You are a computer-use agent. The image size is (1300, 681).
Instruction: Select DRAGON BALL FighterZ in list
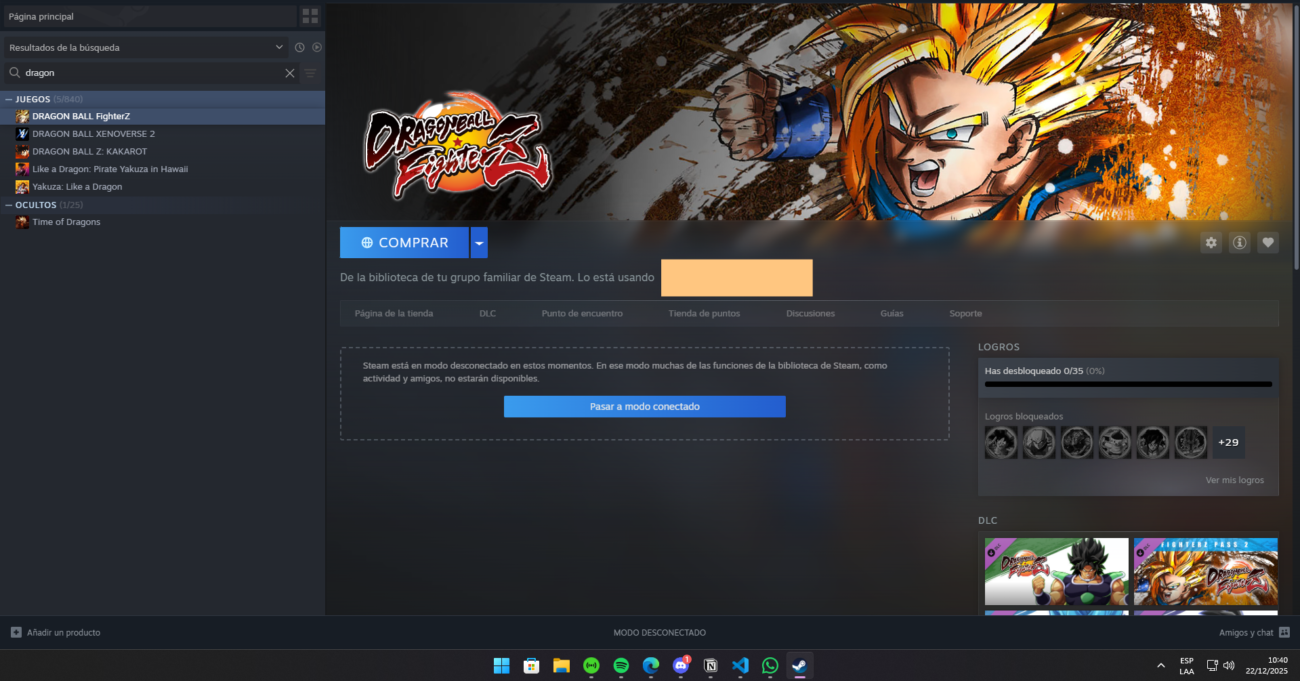(x=163, y=116)
